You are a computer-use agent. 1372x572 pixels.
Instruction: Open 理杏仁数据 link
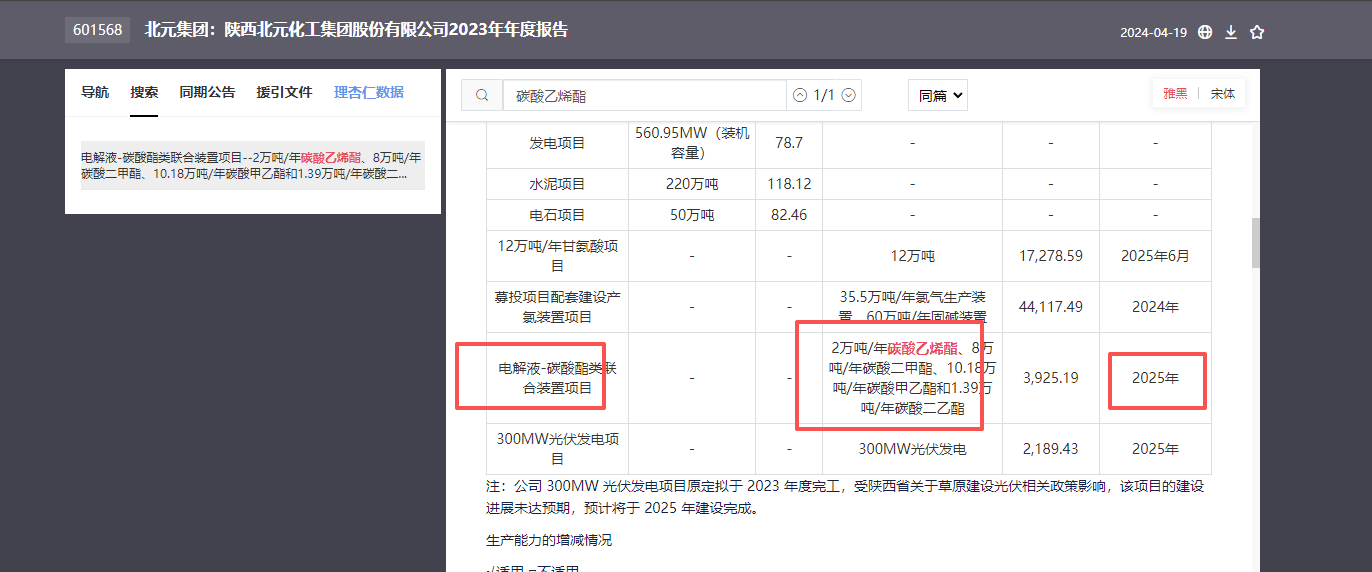[x=369, y=92]
